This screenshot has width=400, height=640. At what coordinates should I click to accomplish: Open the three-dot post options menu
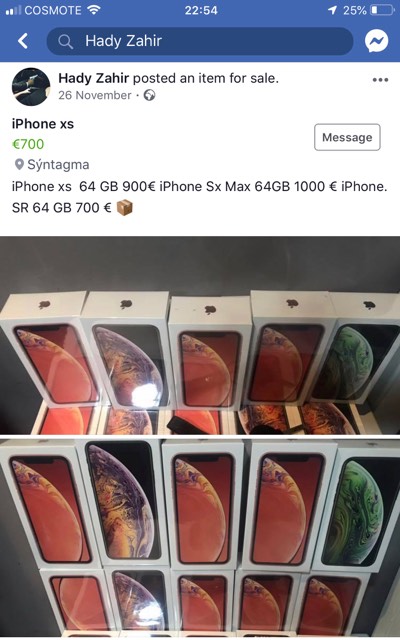tap(380, 80)
